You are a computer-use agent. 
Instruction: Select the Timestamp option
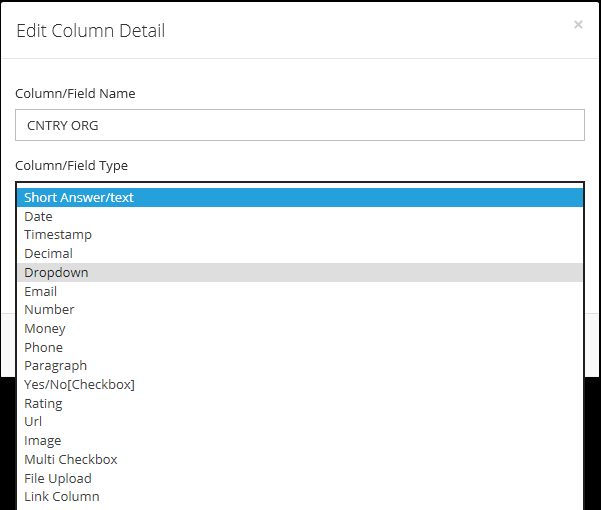coord(300,235)
